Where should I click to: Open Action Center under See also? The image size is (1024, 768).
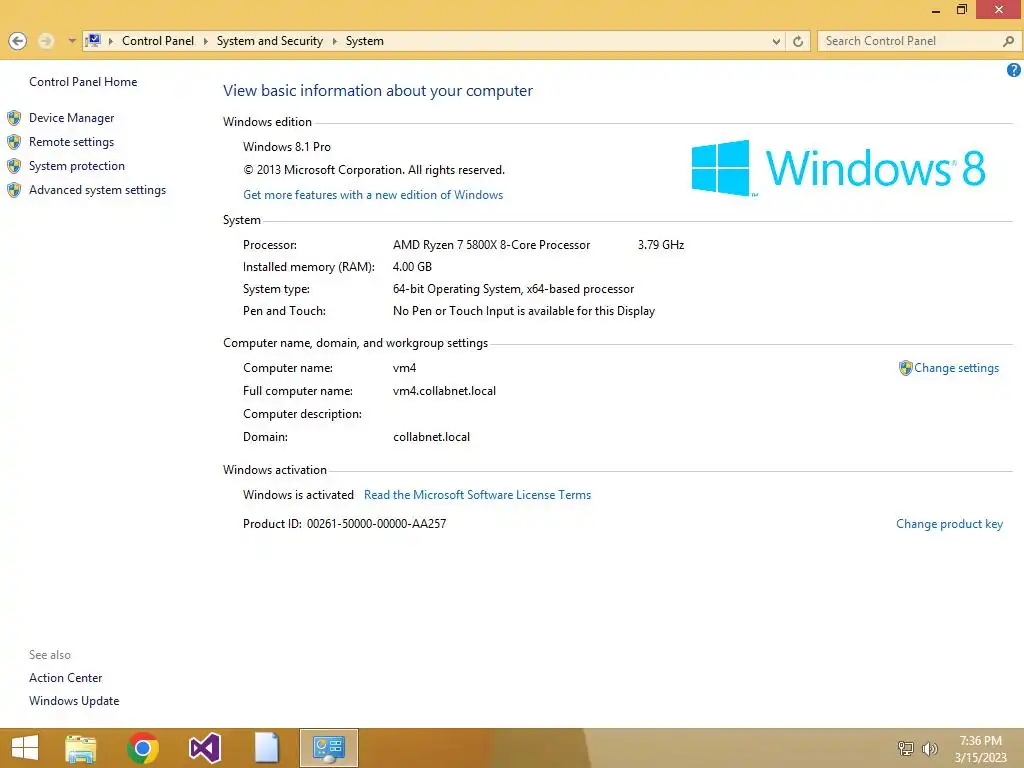[65, 678]
